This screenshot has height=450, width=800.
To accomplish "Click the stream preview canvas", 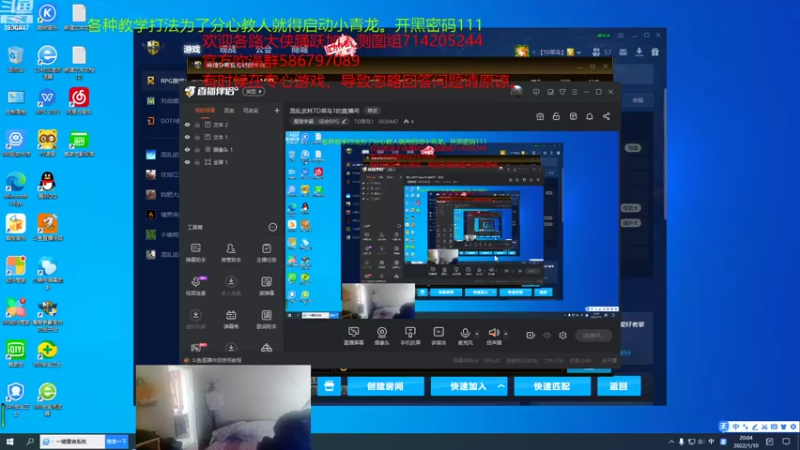I will point(452,225).
